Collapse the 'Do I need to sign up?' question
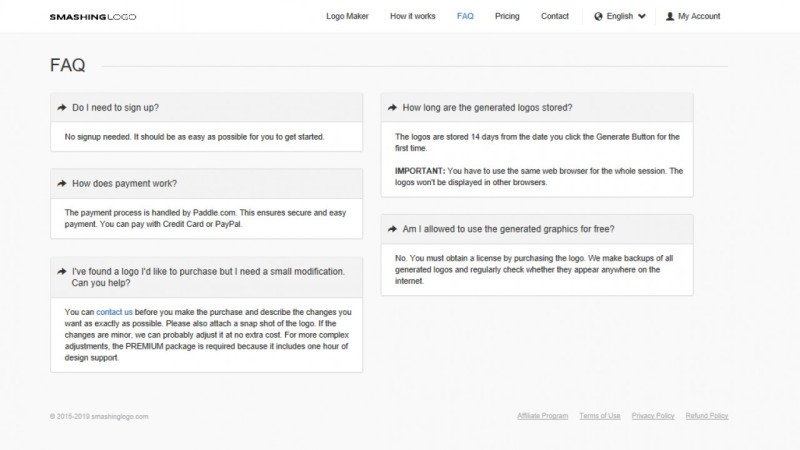Viewport: 800px width, 450px height. tap(115, 107)
